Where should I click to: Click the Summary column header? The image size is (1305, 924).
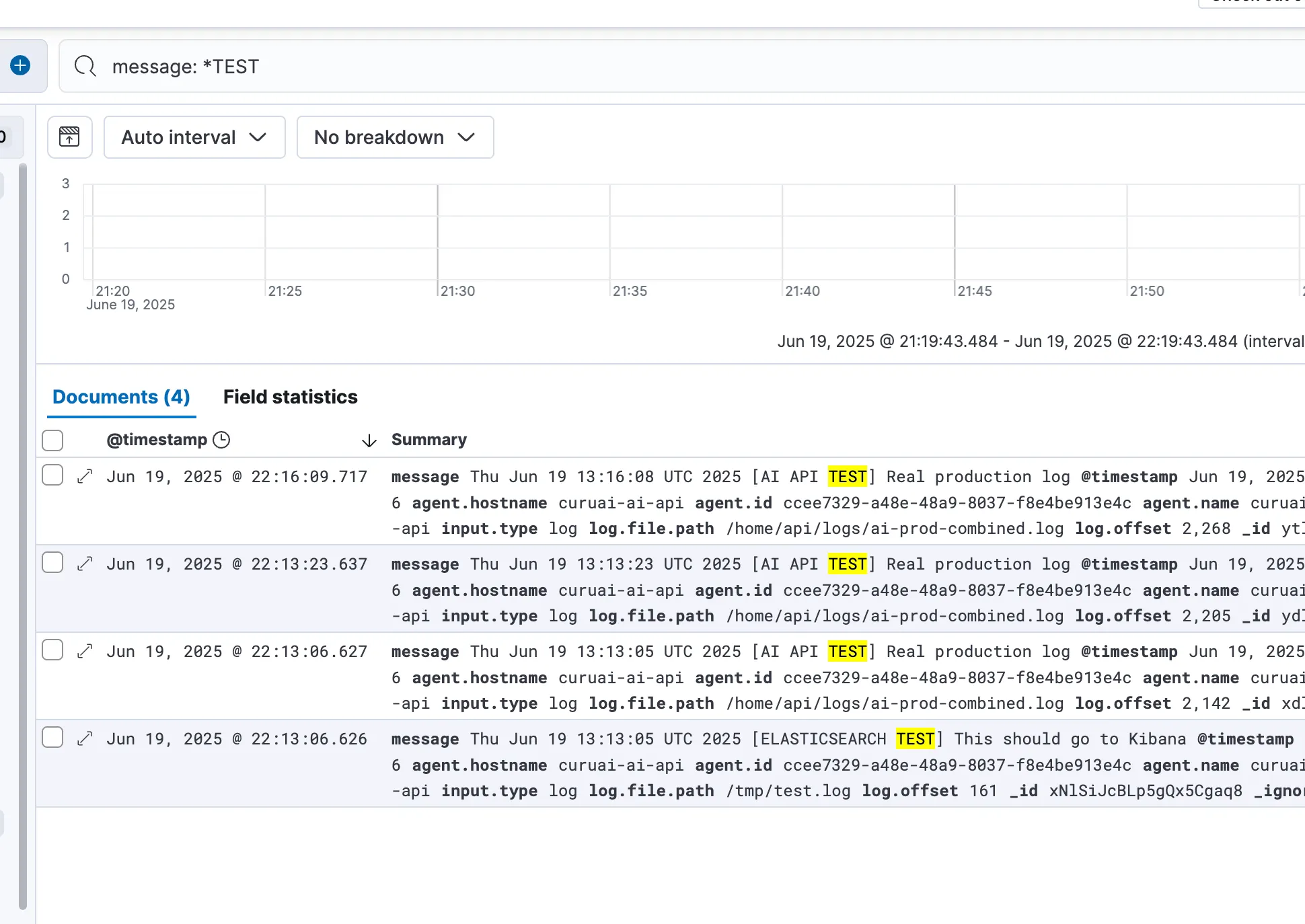(x=428, y=440)
